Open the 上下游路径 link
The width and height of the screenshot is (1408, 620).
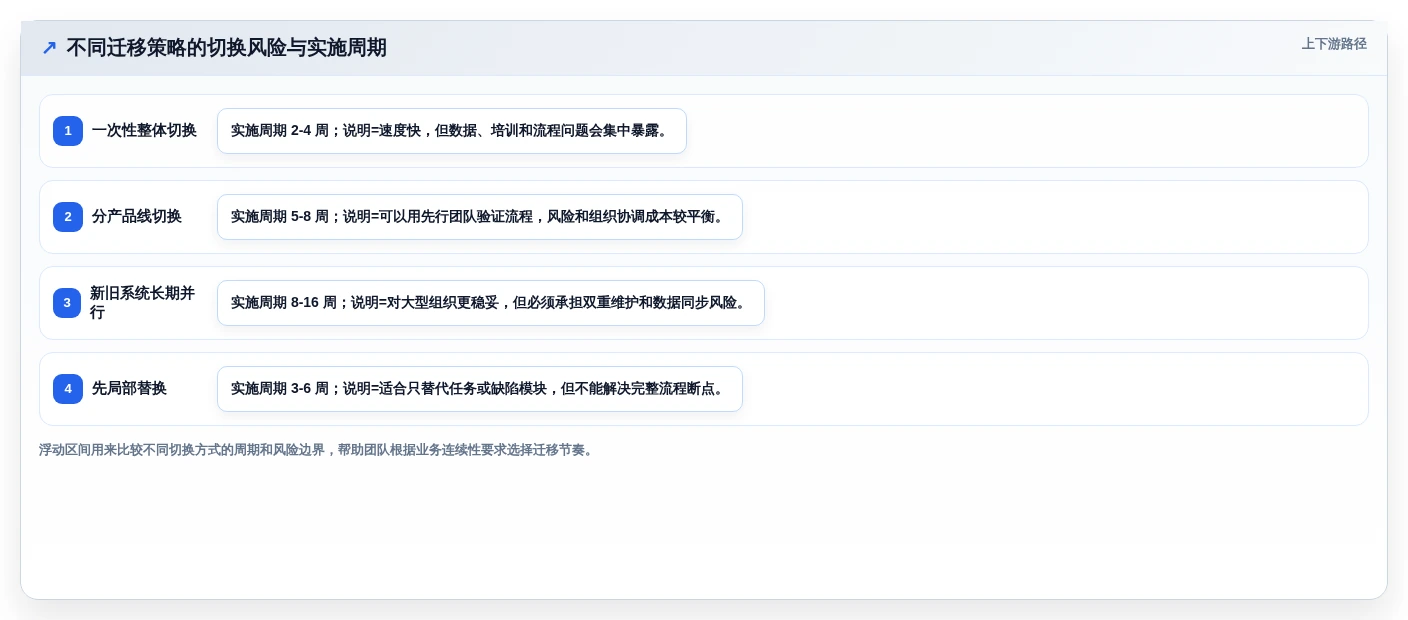coord(1334,44)
